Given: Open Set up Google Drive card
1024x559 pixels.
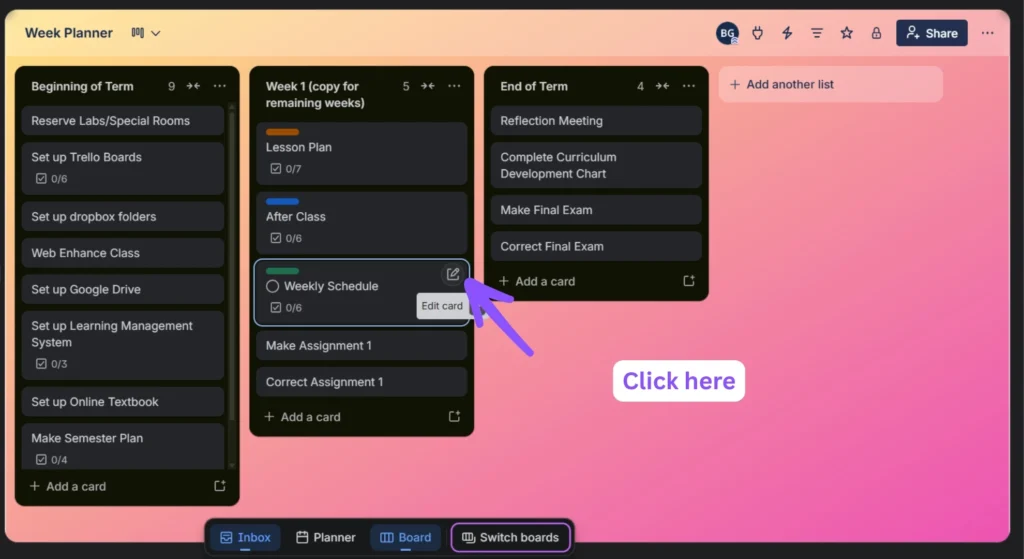Looking at the screenshot, I should click(x=123, y=289).
